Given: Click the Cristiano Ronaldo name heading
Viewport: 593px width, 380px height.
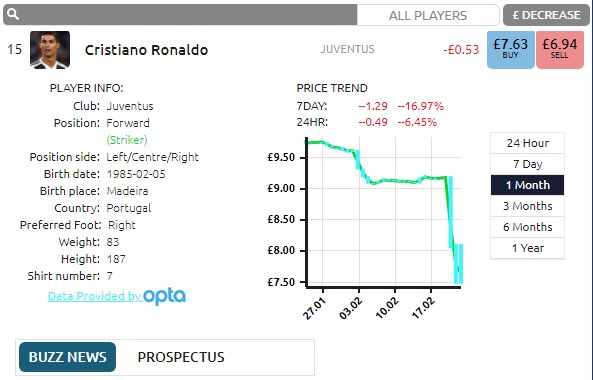Looking at the screenshot, I should click(x=146, y=50).
